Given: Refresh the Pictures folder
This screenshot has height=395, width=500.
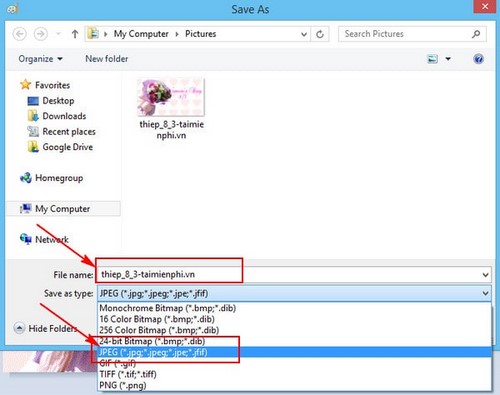Looking at the screenshot, I should [x=320, y=34].
